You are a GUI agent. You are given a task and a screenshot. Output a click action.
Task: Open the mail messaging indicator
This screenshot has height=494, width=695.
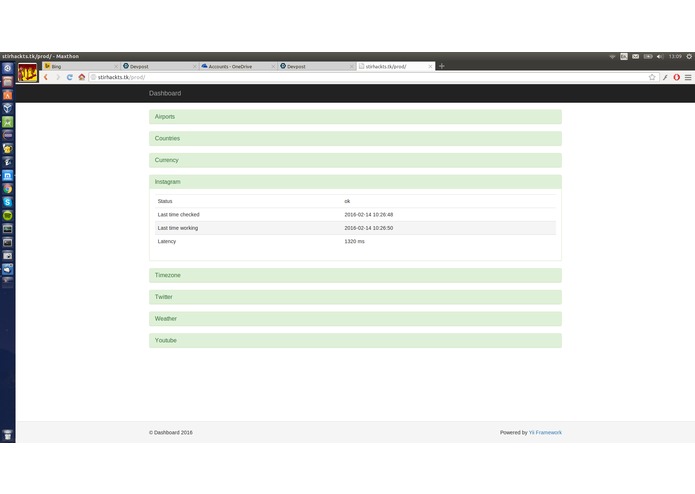pyautogui.click(x=636, y=56)
